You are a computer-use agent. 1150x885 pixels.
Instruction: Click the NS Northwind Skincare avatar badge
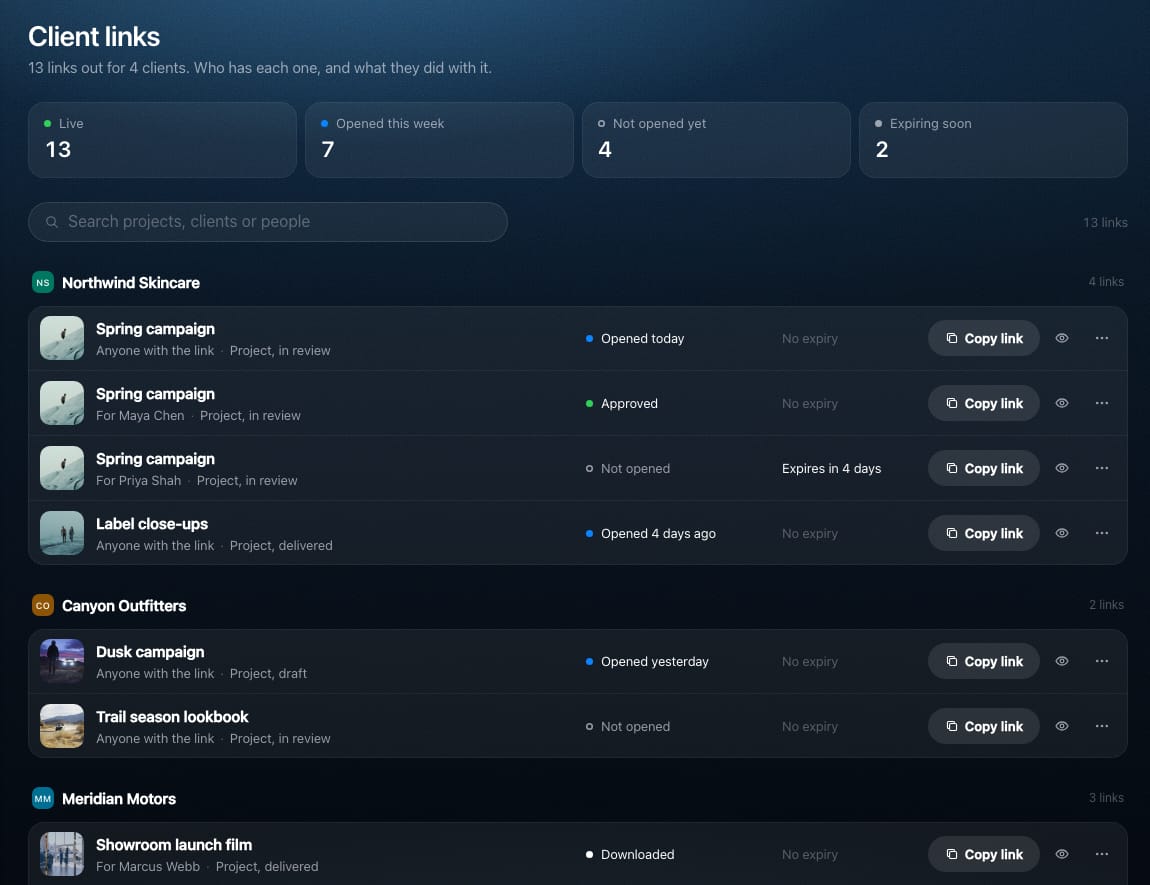click(43, 282)
